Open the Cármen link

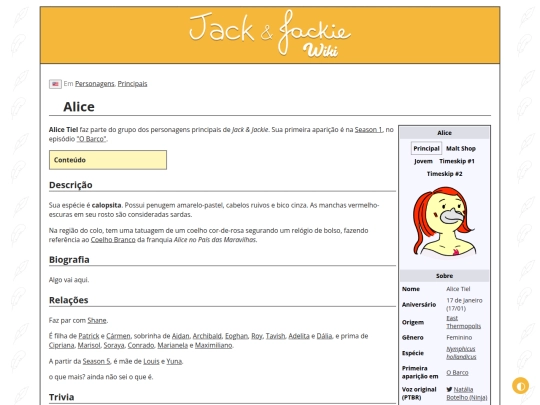pos(118,336)
